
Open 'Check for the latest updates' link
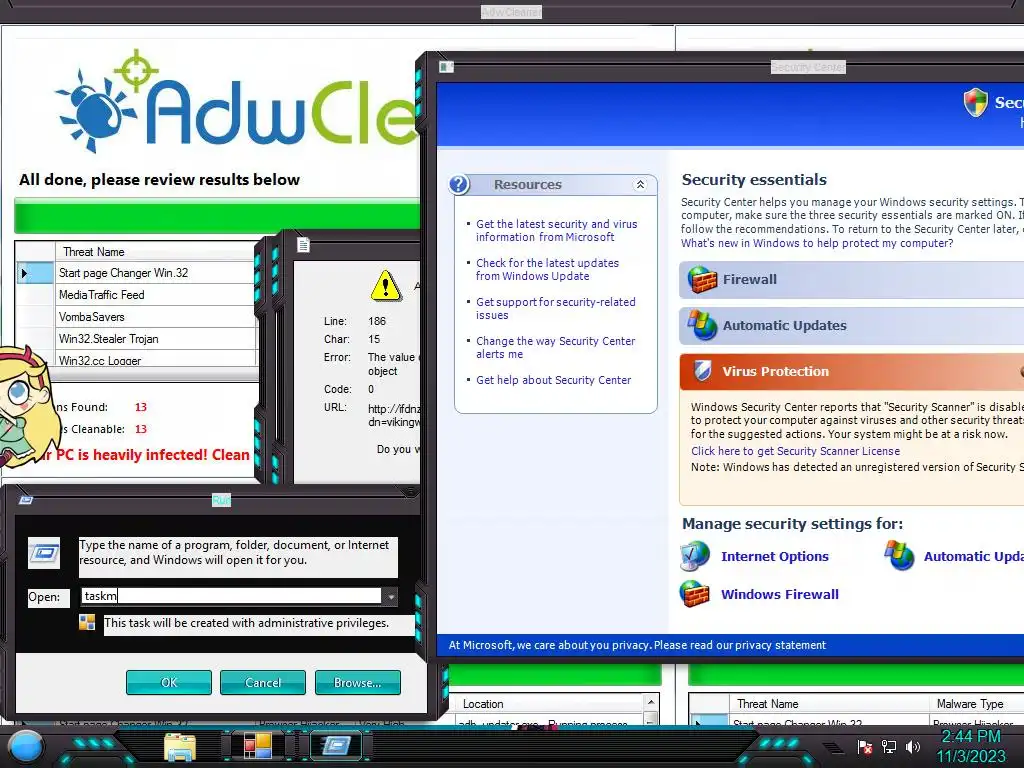coord(547,269)
